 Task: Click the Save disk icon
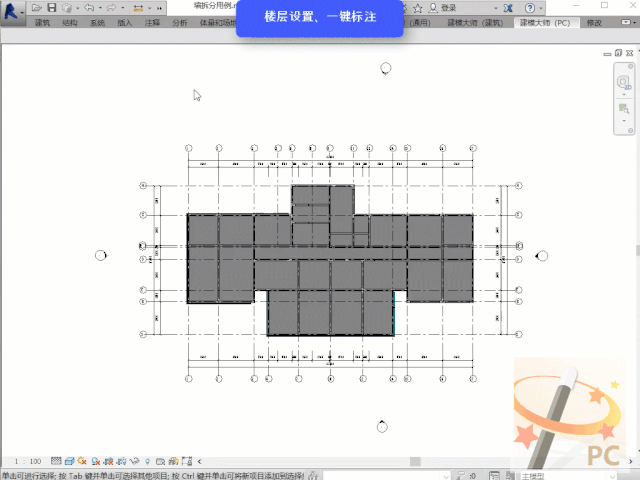51,7
